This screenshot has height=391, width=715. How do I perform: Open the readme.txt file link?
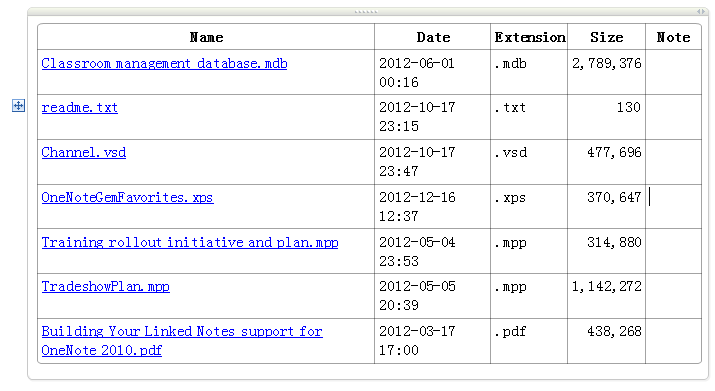(x=79, y=108)
